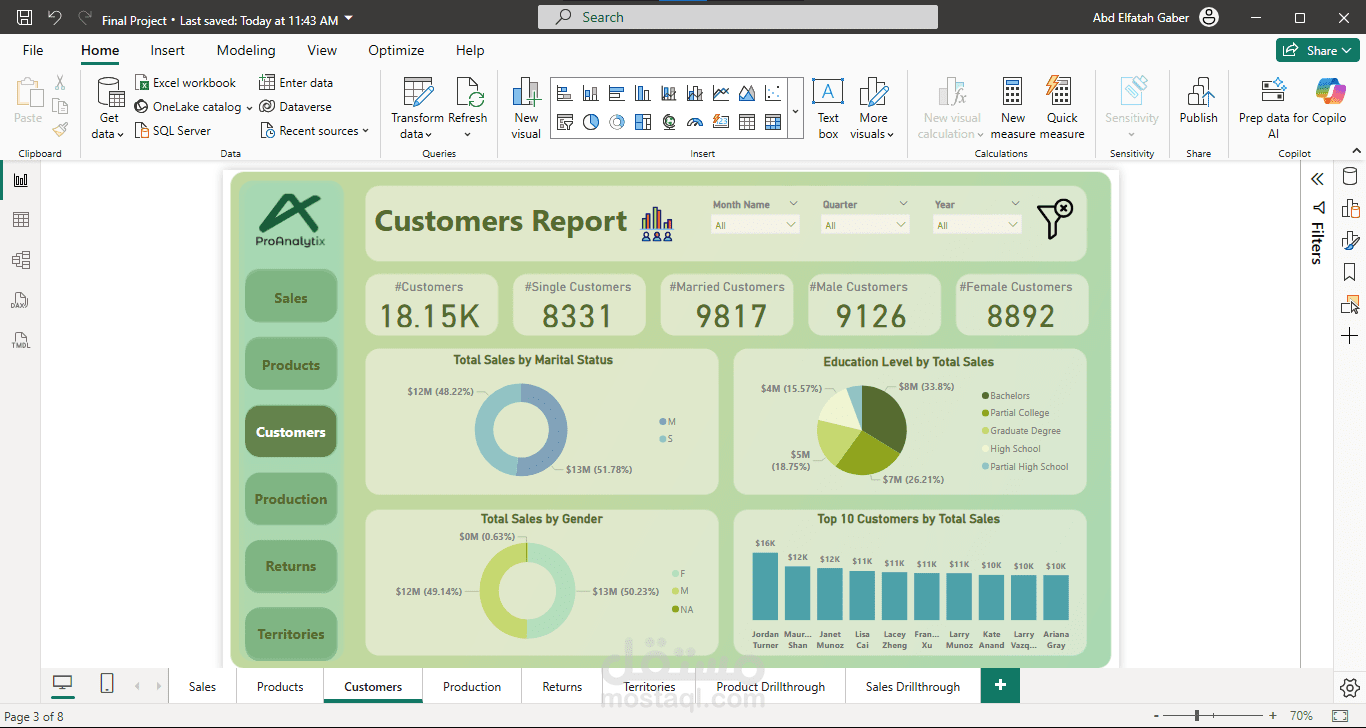Click the clear filters funnel icon
Image resolution: width=1366 pixels, height=728 pixels.
pos(1055,219)
